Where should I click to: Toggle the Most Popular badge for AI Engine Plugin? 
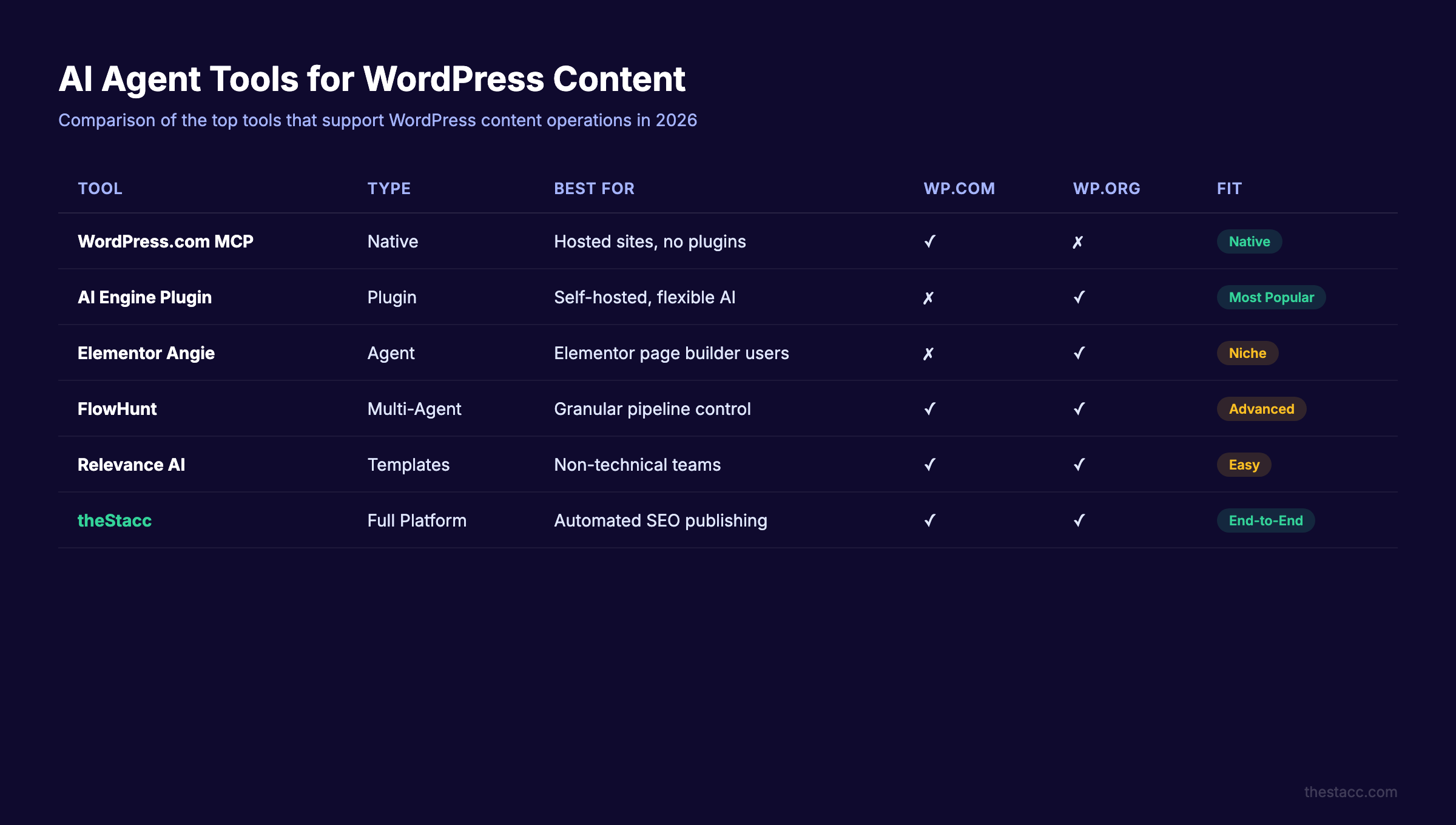[1271, 297]
